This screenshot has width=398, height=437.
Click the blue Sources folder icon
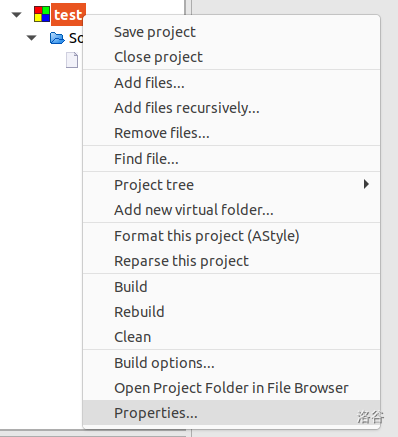pyautogui.click(x=57, y=38)
